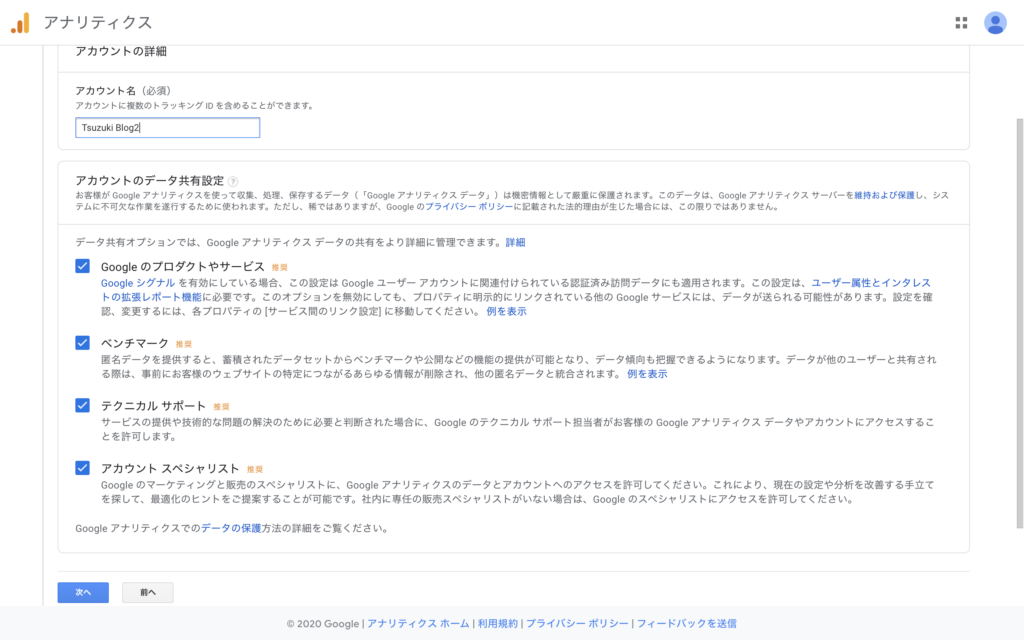The width and height of the screenshot is (1024, 640).
Task: Click the help icon beside アカウントのデータ共有設定
Action: coord(233,182)
